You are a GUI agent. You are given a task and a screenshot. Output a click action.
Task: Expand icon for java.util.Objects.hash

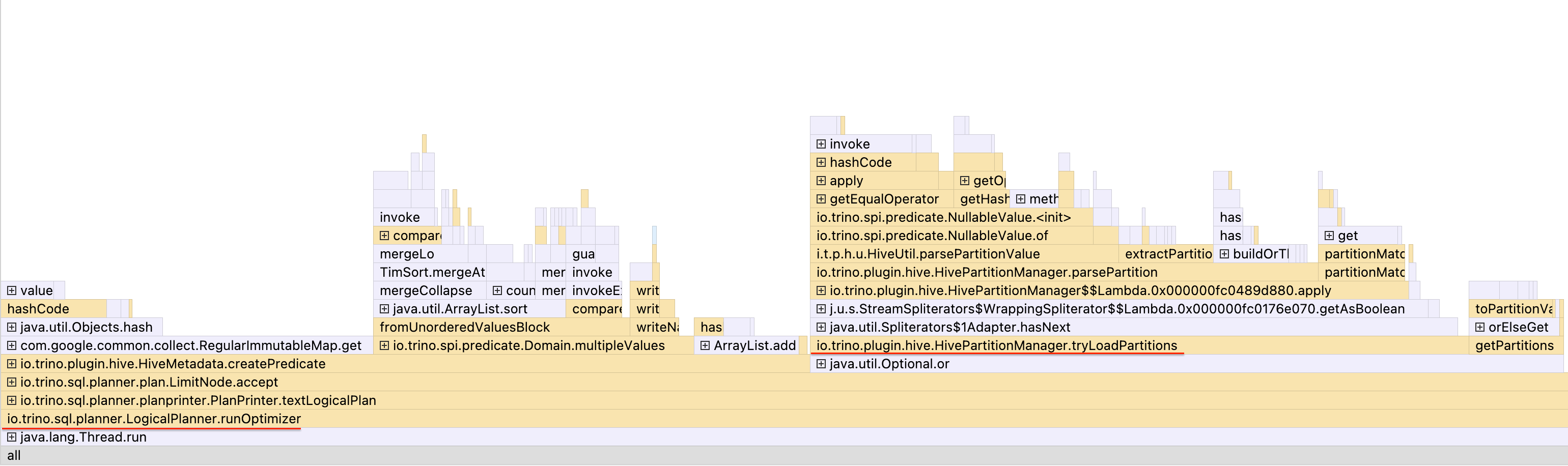pos(12,327)
